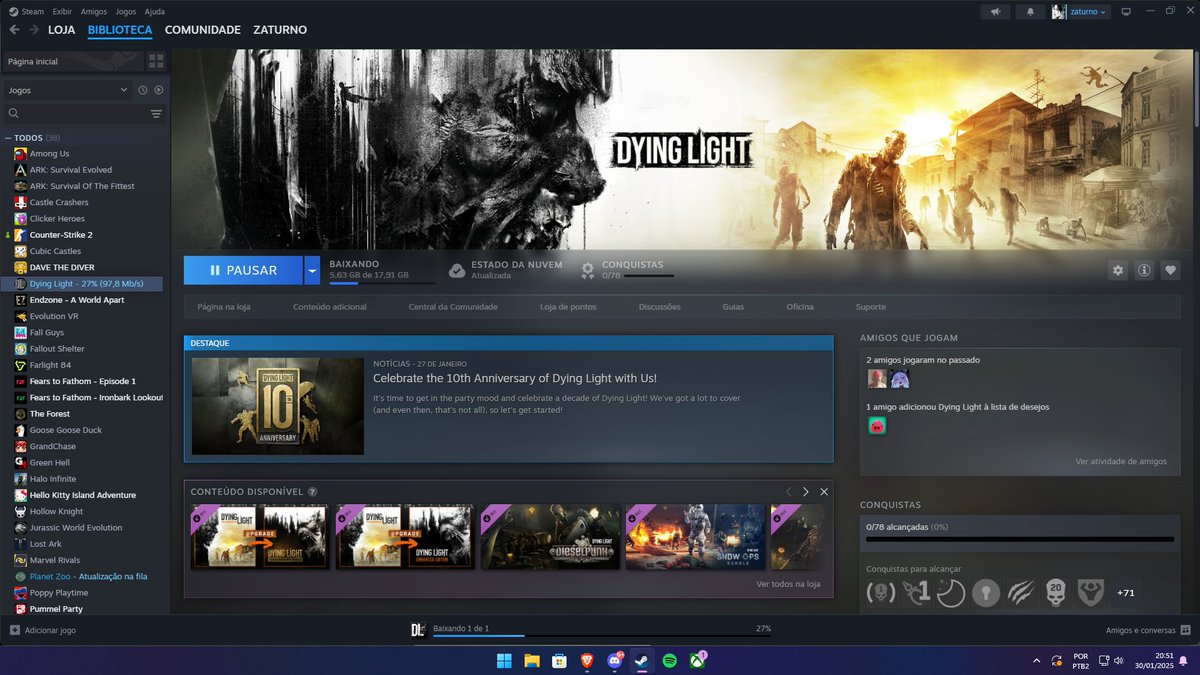Open Friends and Chat icon
This screenshot has width=1200, height=675.
tap(1186, 630)
